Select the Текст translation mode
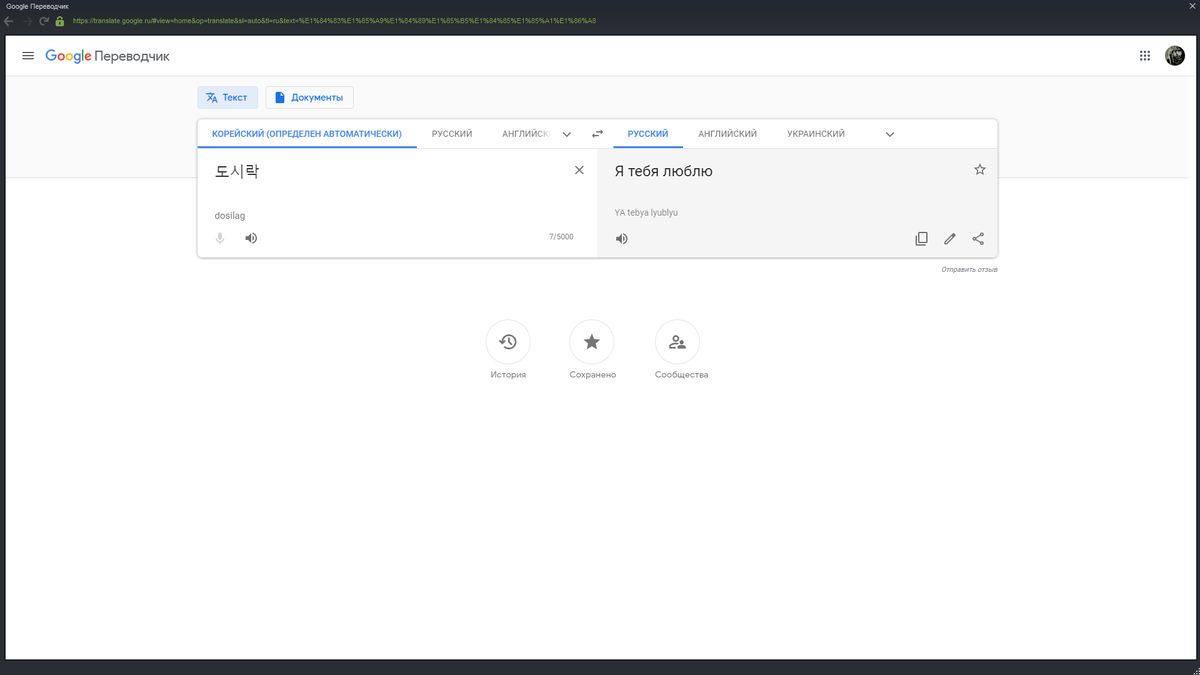 (228, 97)
